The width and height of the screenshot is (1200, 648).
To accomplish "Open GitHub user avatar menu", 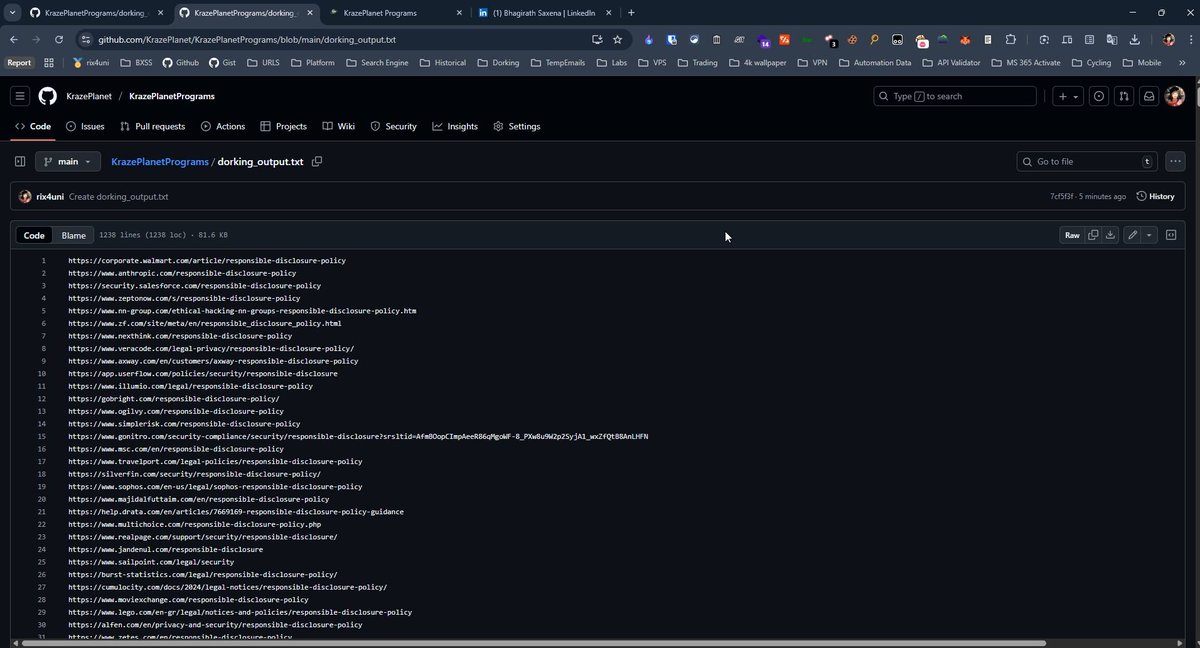I will point(1175,96).
